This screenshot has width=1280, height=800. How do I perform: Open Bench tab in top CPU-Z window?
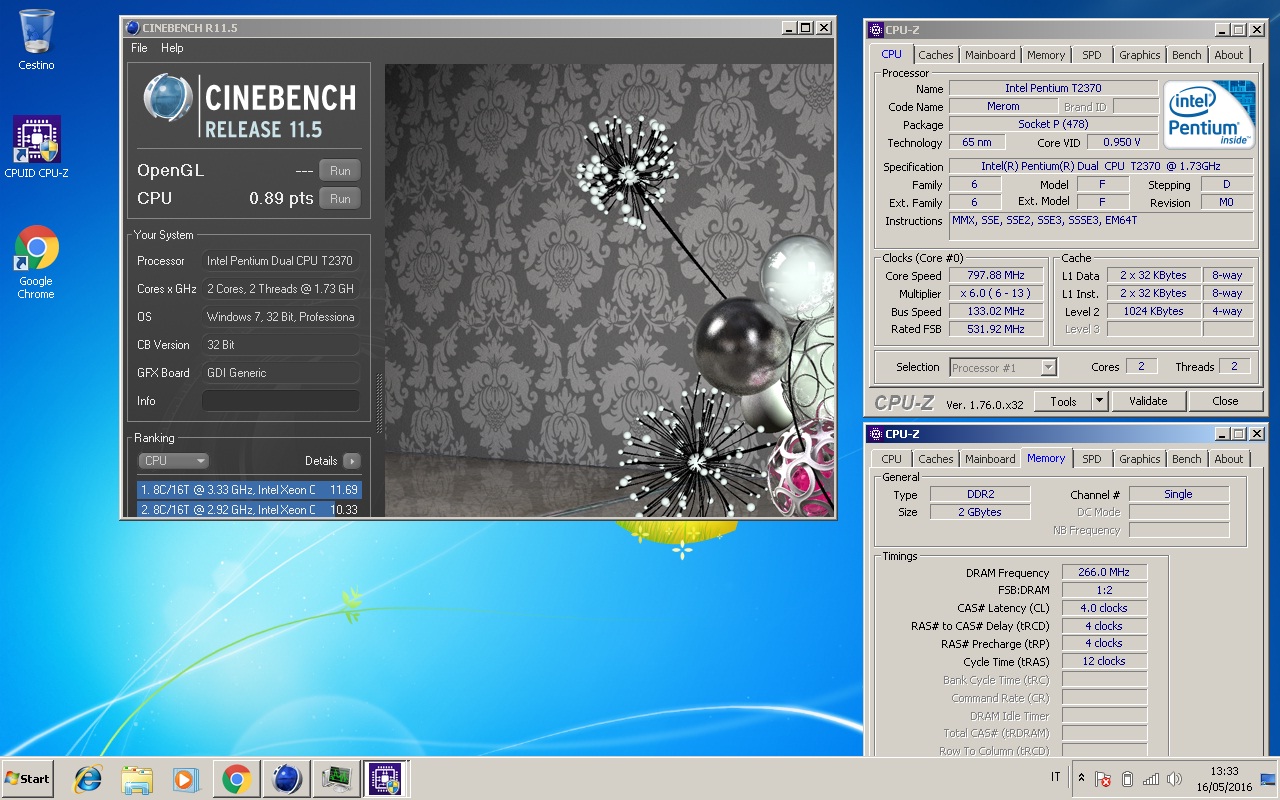1187,55
